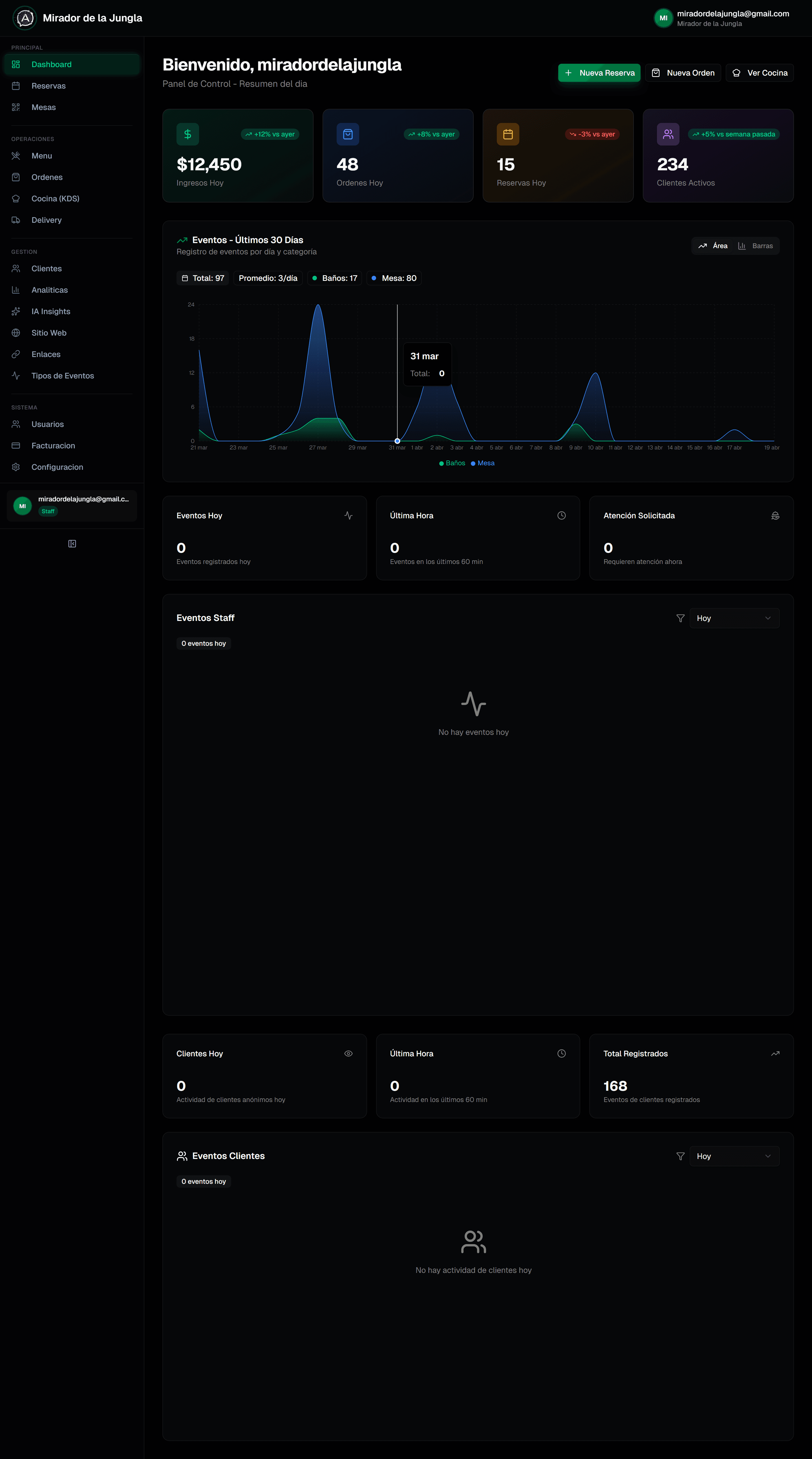This screenshot has width=812, height=1459.
Task: Click the eye icon on Clientes Hoy card
Action: pyautogui.click(x=348, y=1054)
